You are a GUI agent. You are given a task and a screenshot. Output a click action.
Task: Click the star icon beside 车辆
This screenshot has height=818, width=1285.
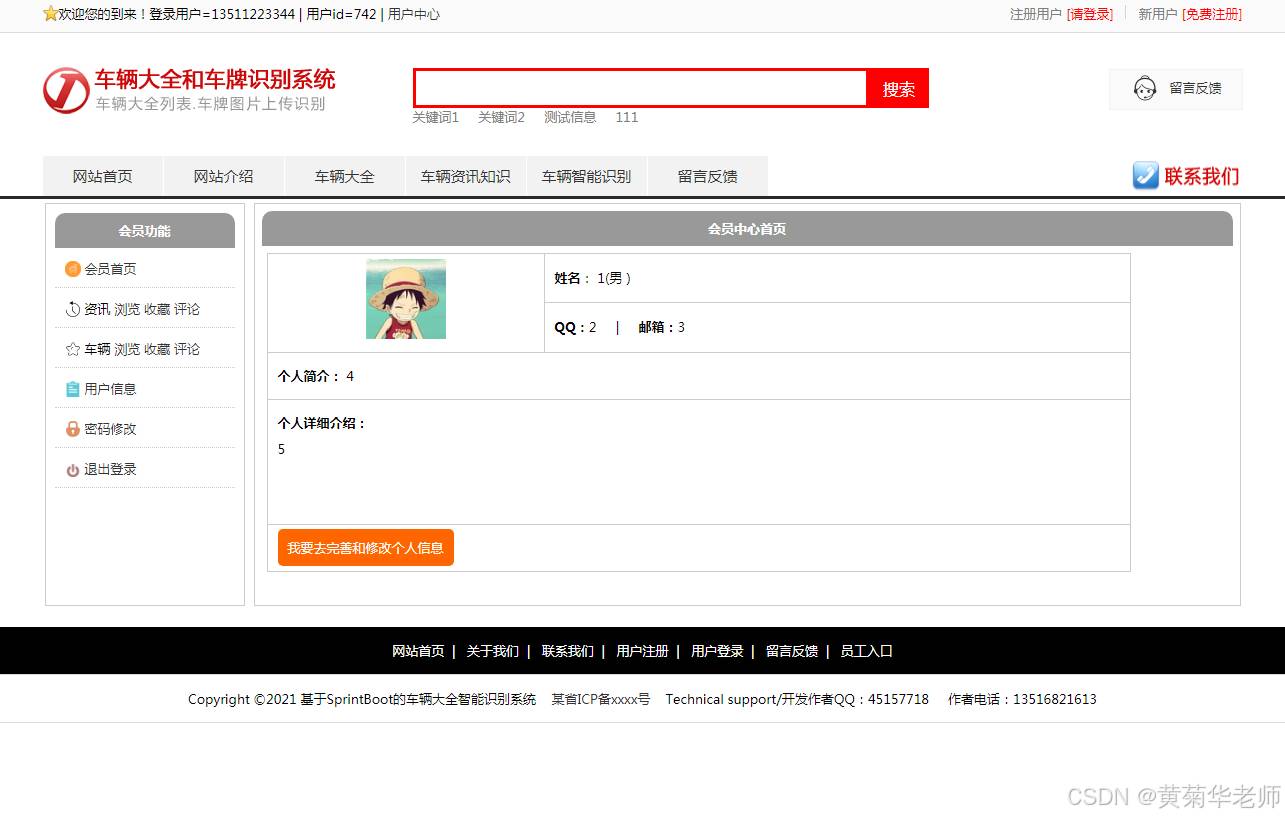(72, 349)
